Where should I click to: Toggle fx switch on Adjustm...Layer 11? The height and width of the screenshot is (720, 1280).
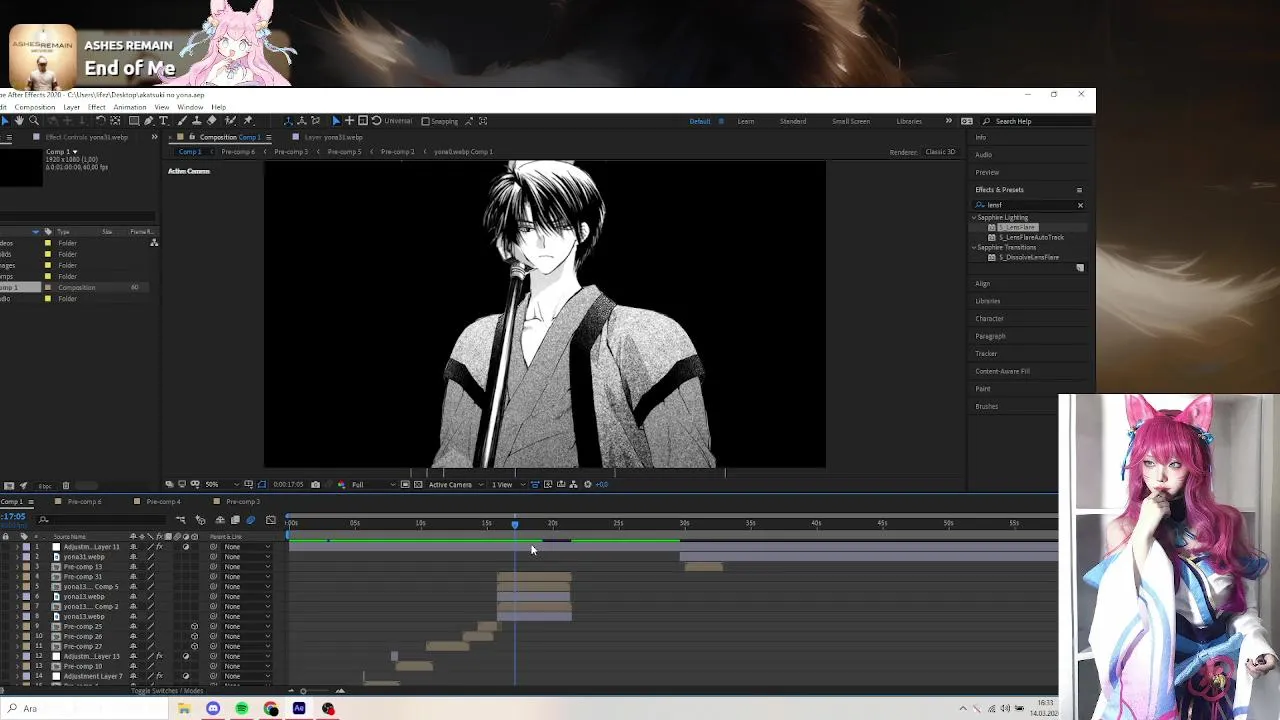[159, 547]
